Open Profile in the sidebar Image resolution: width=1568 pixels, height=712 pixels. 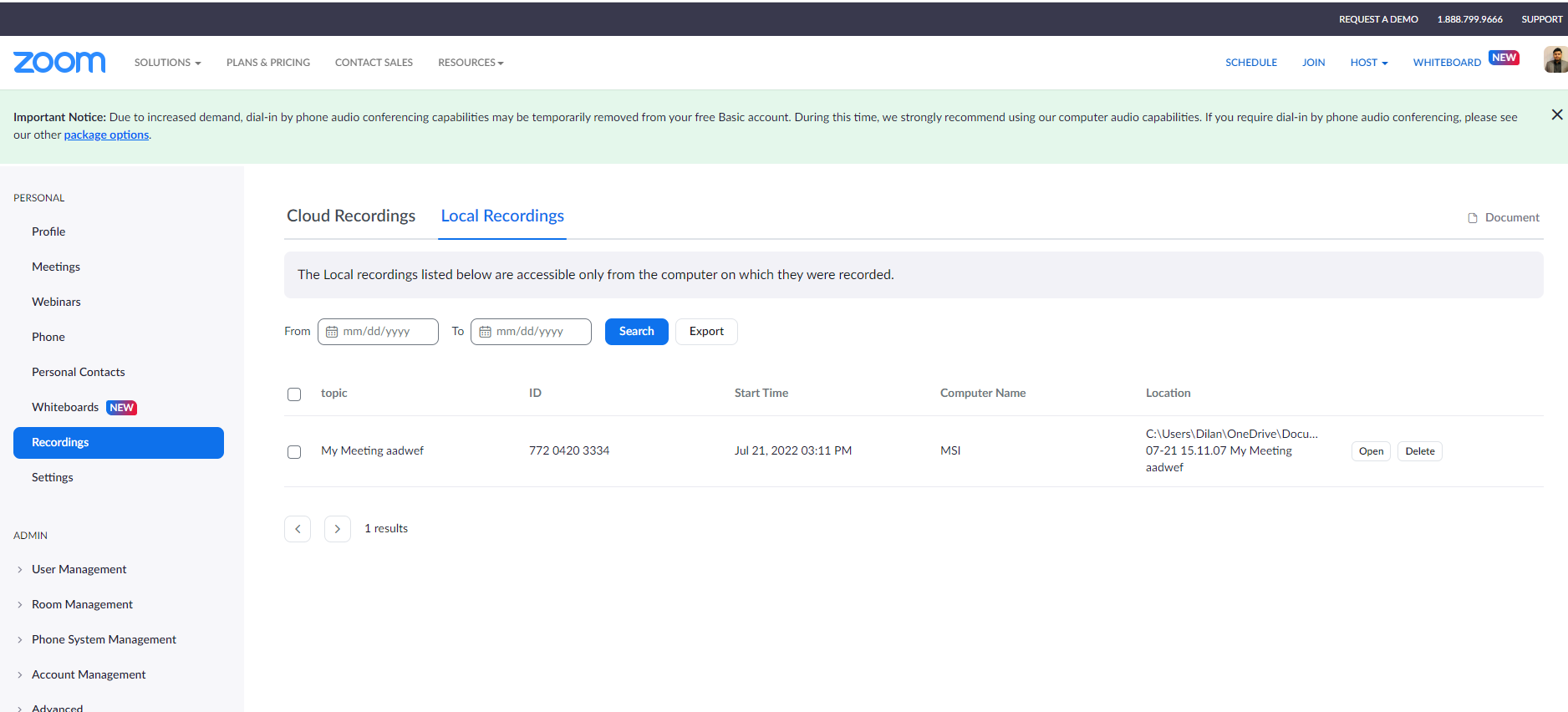[x=48, y=231]
